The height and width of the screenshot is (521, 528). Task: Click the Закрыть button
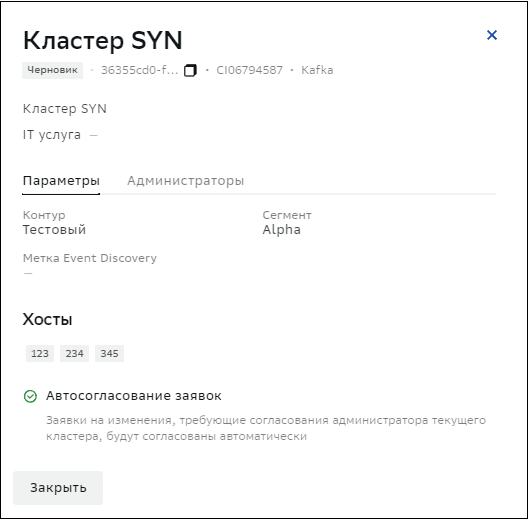coord(58,487)
